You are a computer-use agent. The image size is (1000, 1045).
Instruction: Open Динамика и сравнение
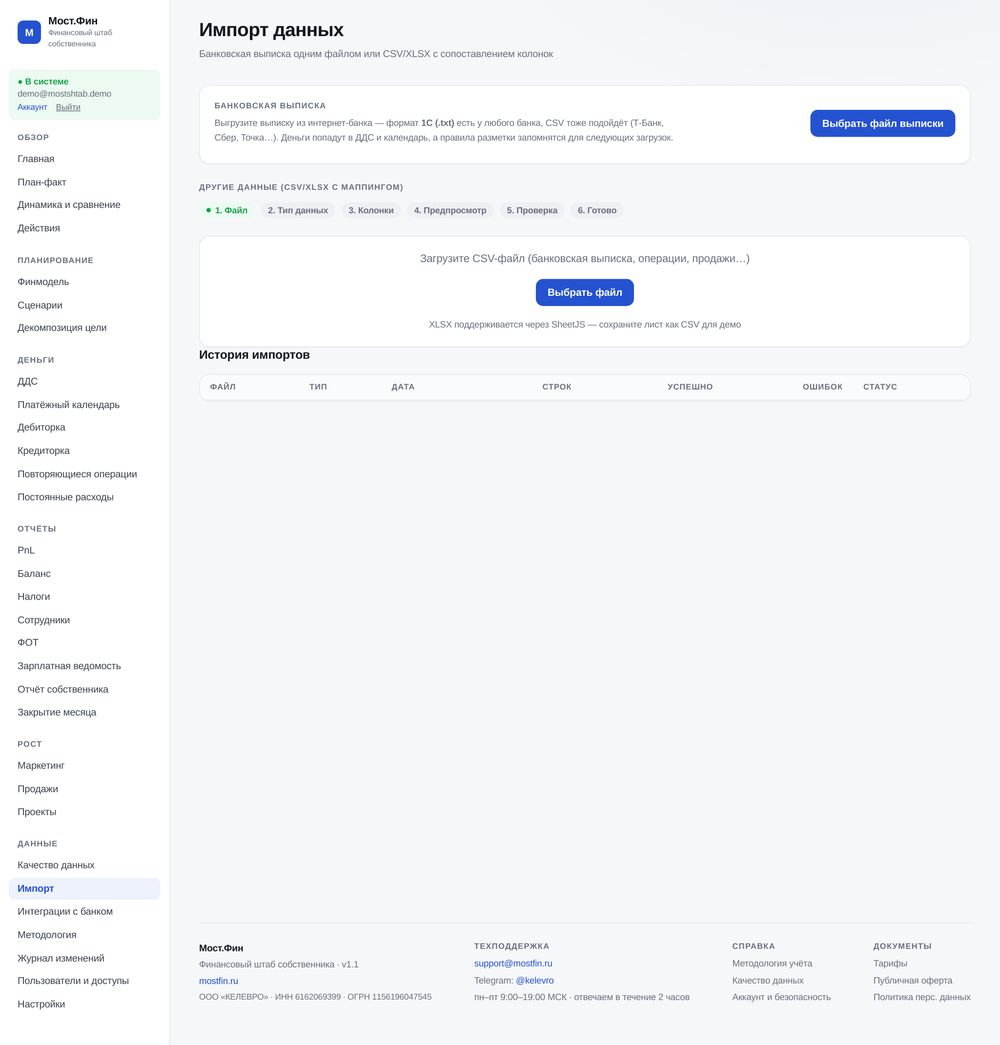pos(85,205)
